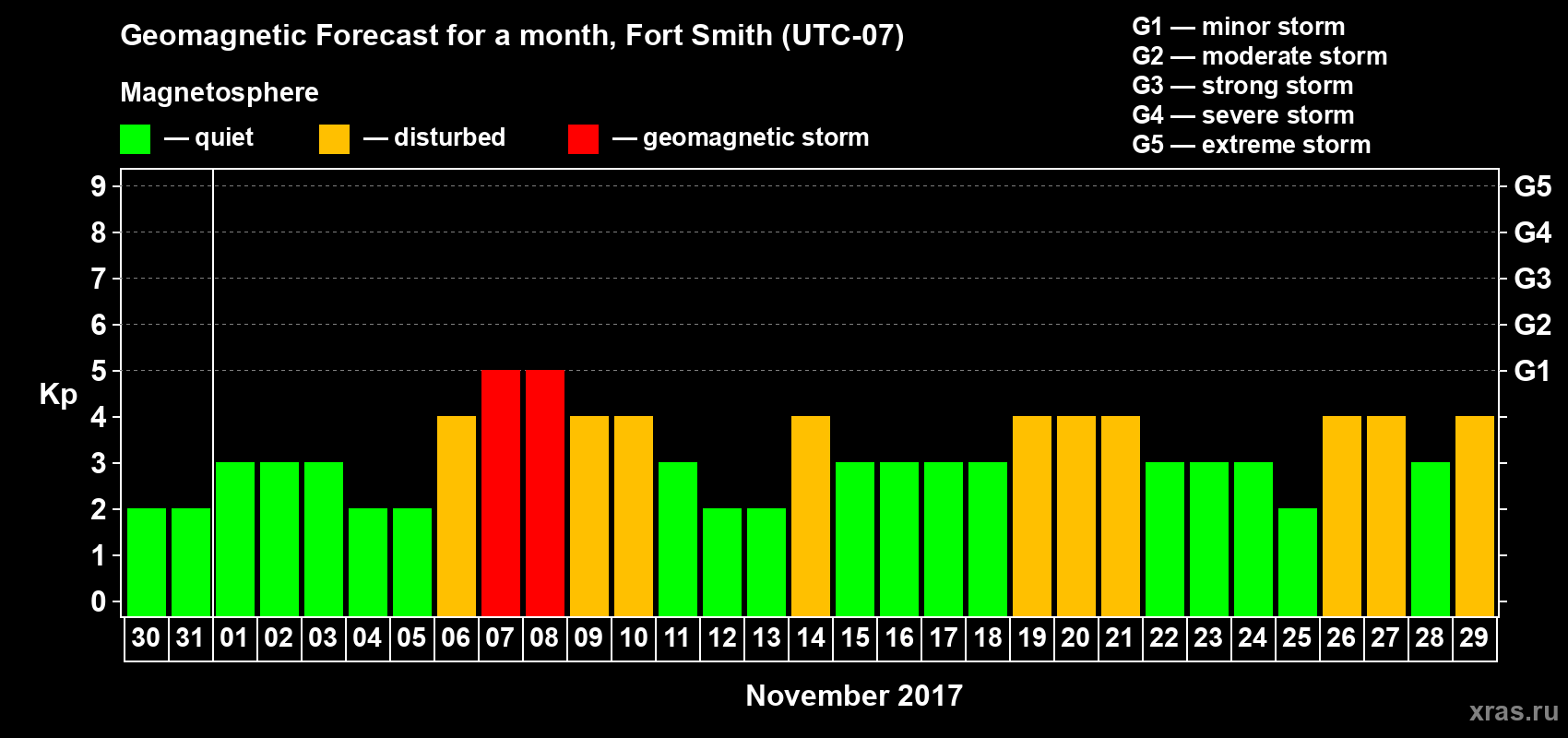This screenshot has height=738, width=1568.
Task: Click the orange bar for day 20
Action: 1076,516
